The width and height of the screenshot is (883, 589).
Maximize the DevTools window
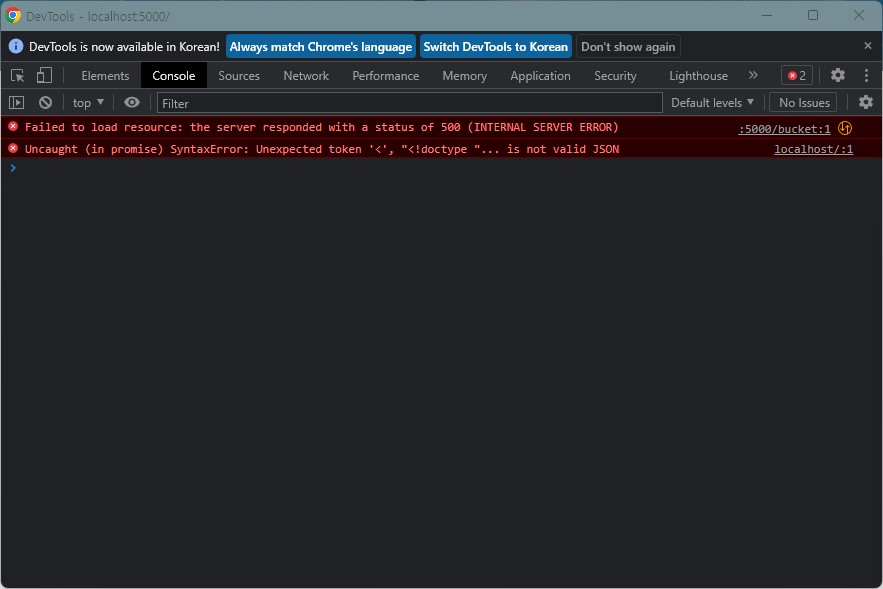point(813,15)
